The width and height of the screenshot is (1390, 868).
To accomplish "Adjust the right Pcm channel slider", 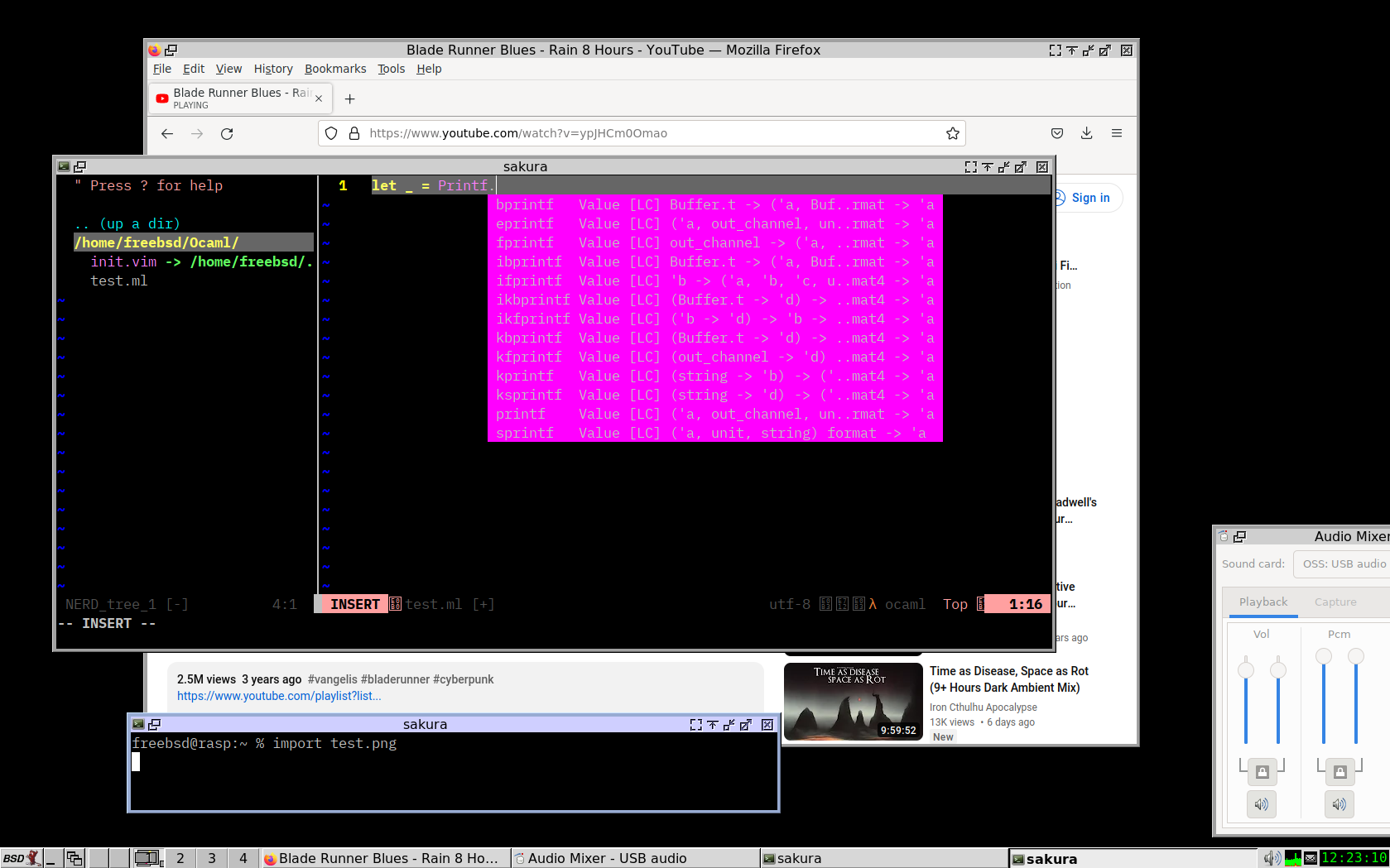I will tap(1355, 656).
